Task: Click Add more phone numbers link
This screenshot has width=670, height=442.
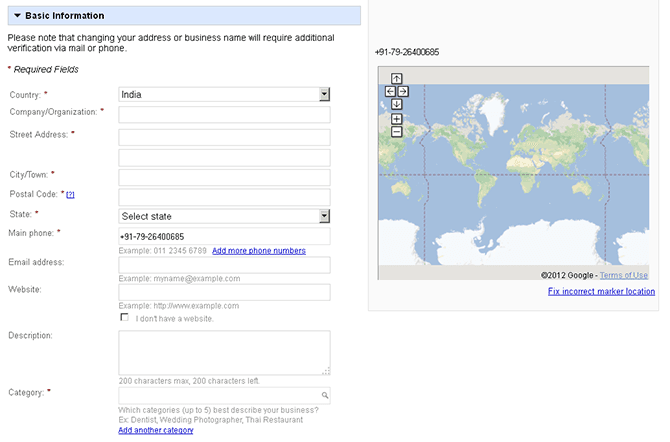Action: point(258,250)
